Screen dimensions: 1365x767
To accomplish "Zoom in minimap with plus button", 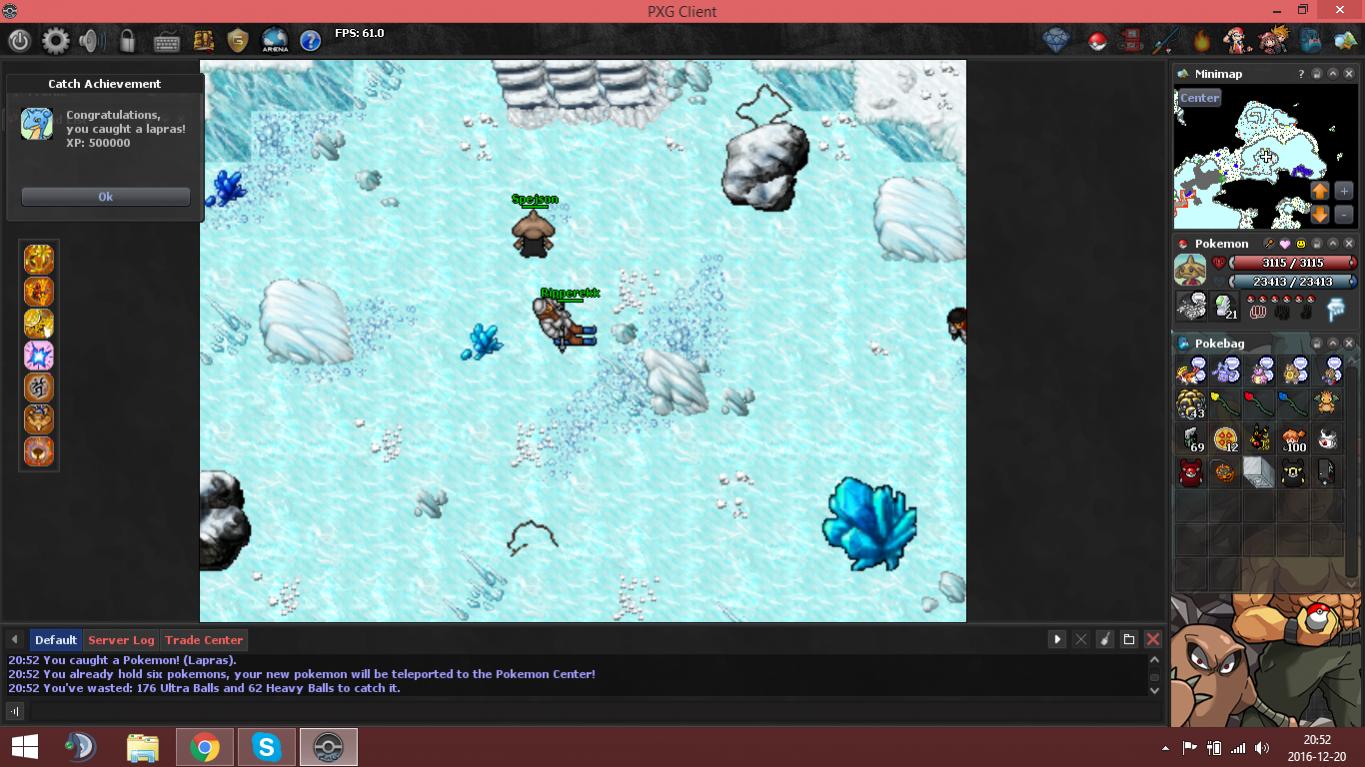I will [1343, 190].
